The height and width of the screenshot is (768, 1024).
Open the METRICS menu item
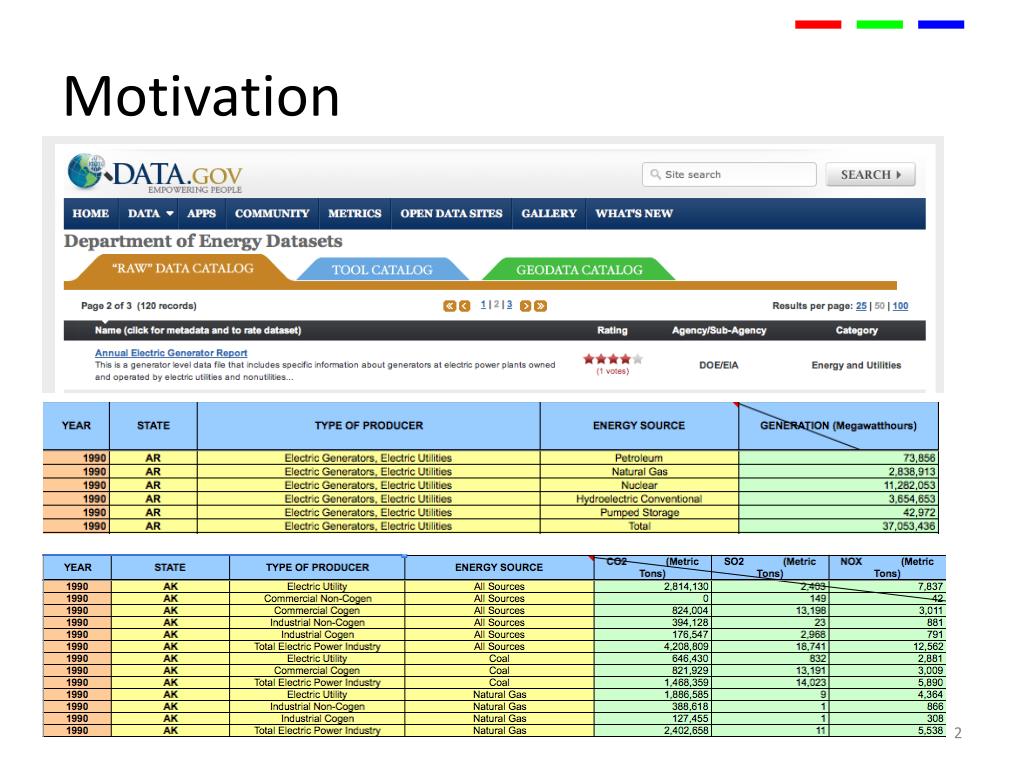tap(355, 214)
